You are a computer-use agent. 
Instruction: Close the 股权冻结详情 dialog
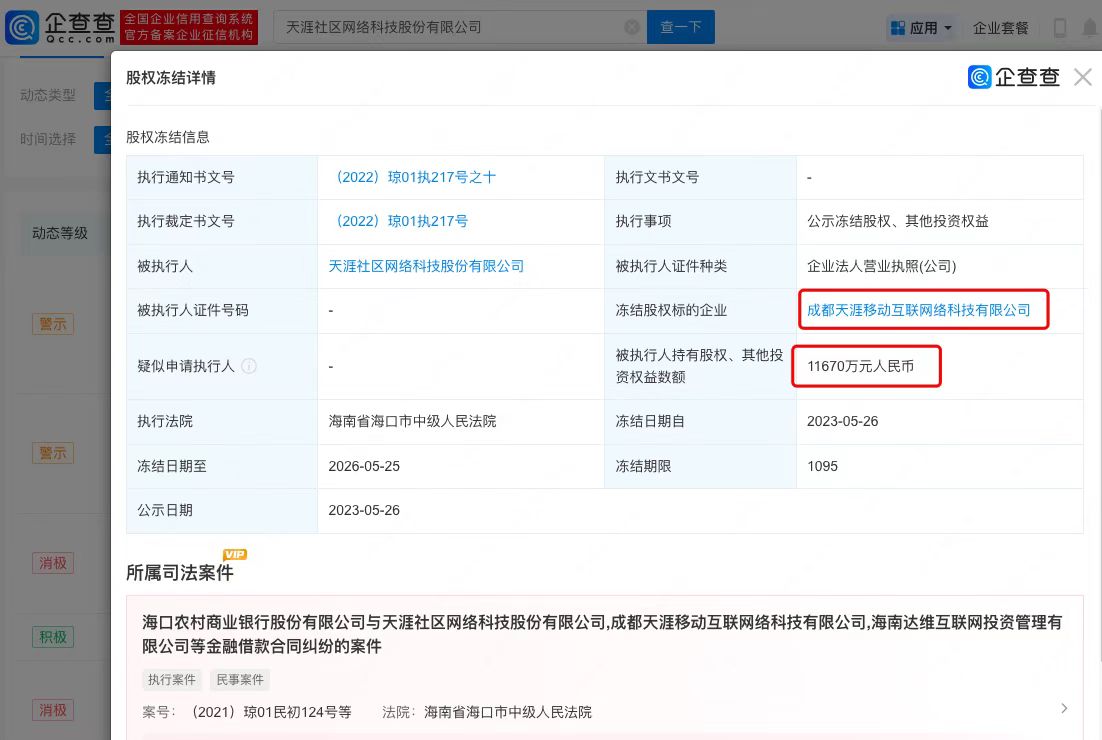pos(1083,77)
